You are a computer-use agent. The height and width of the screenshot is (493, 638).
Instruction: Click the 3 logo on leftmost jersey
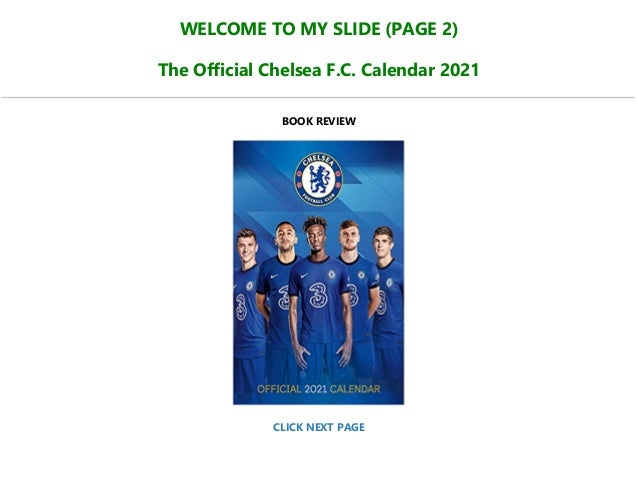pos(241,308)
